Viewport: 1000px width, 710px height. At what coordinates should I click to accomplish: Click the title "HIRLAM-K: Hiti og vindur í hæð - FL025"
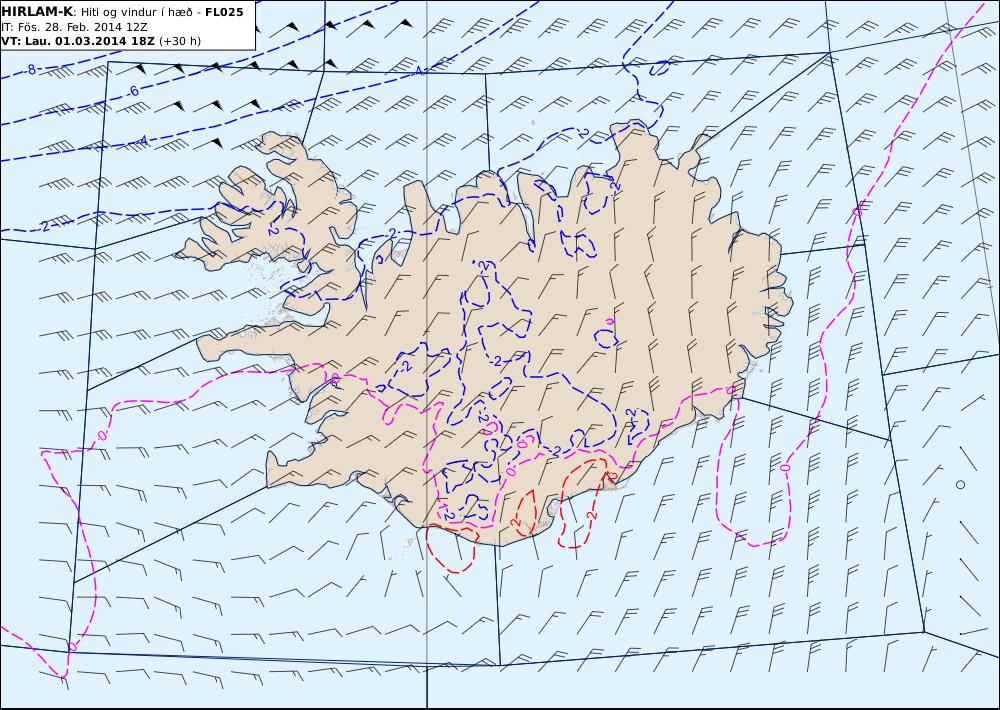click(122, 12)
